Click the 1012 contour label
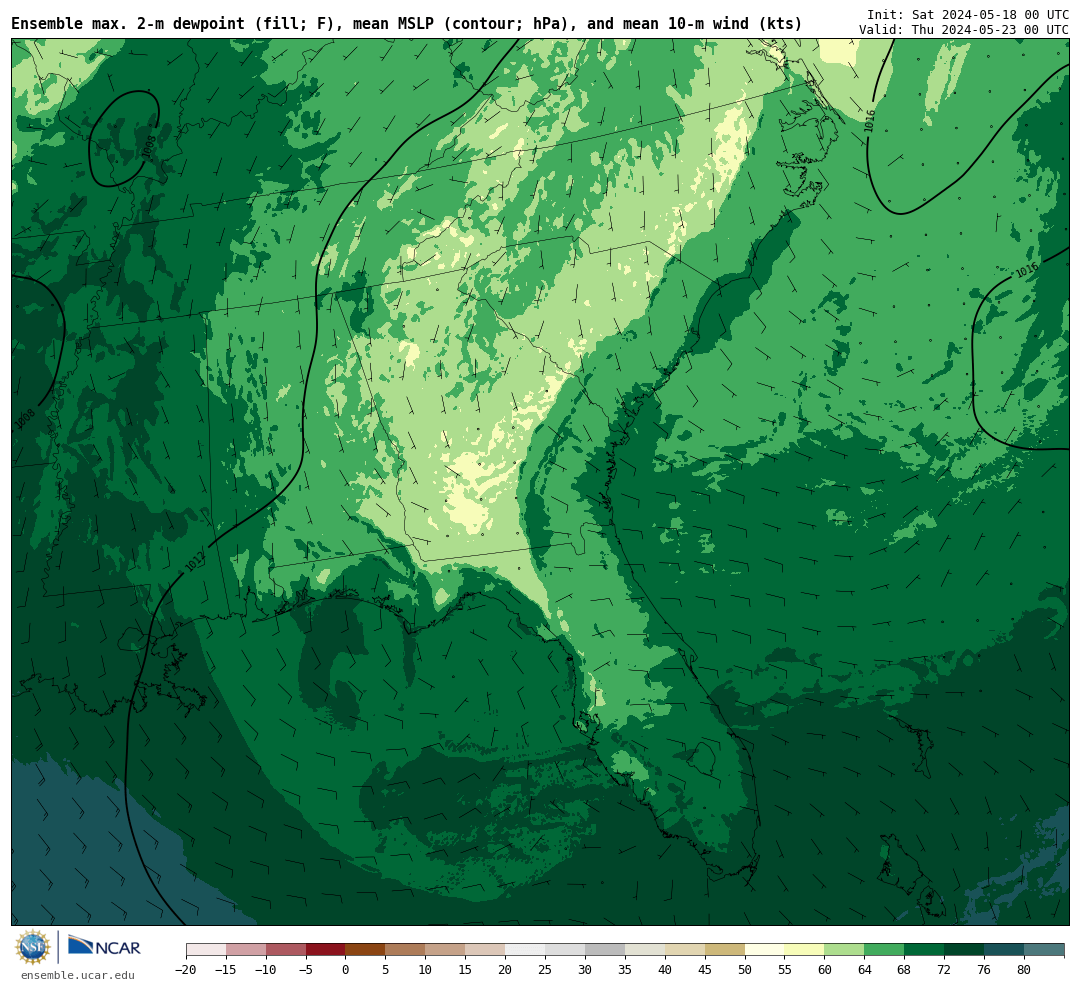Screen dimensions: 1080x988 click(195, 562)
